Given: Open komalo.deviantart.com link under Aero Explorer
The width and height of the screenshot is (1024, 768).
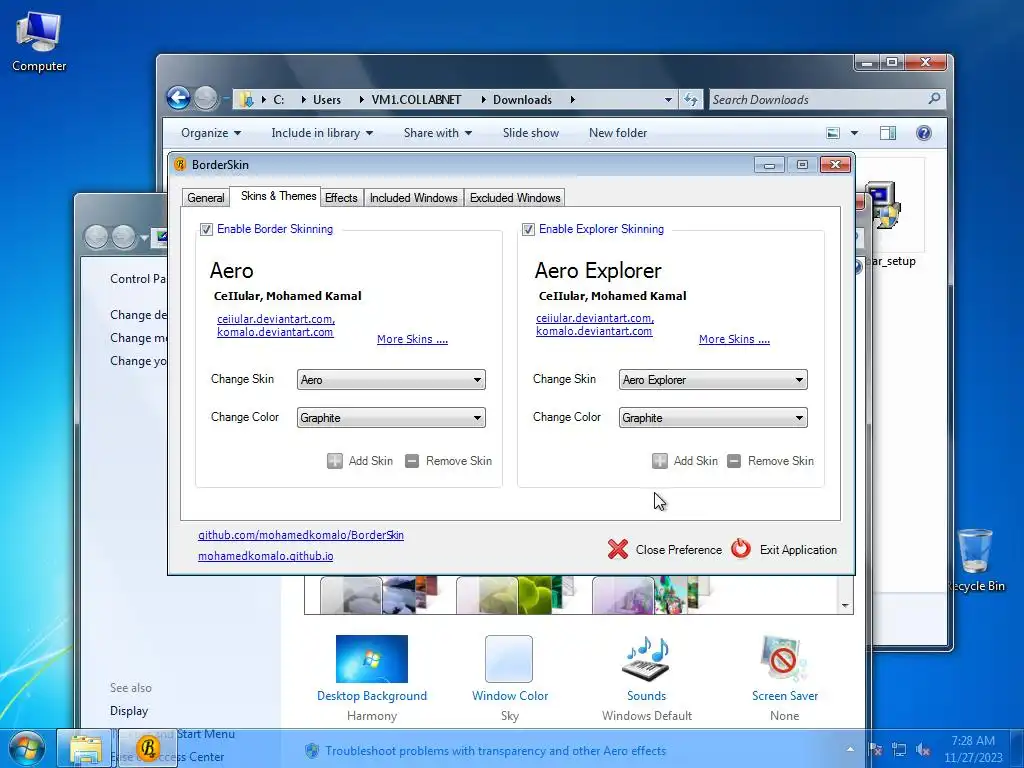Looking at the screenshot, I should pyautogui.click(x=594, y=331).
